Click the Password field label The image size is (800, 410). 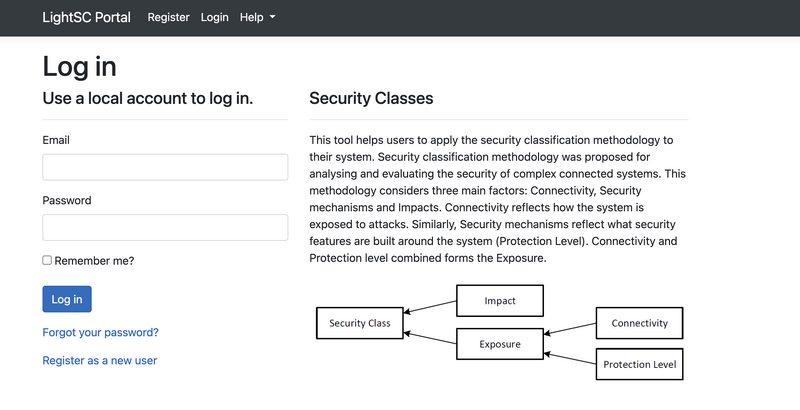click(x=67, y=200)
